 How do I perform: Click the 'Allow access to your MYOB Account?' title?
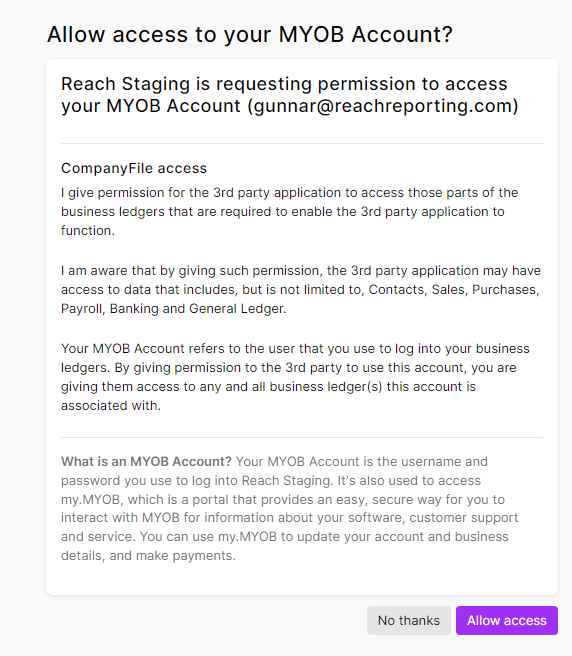click(250, 34)
